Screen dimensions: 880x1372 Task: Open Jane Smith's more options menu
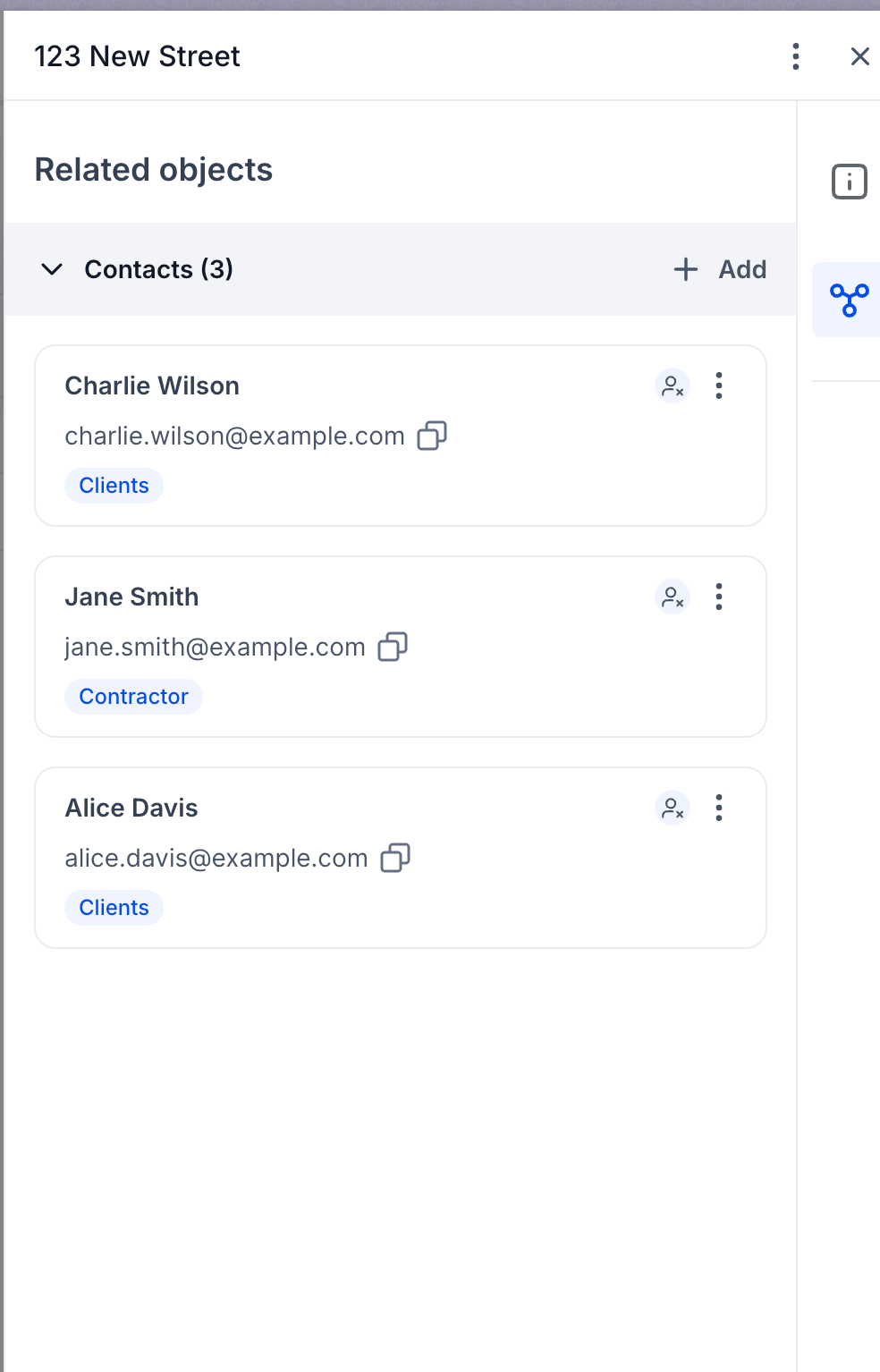click(718, 597)
